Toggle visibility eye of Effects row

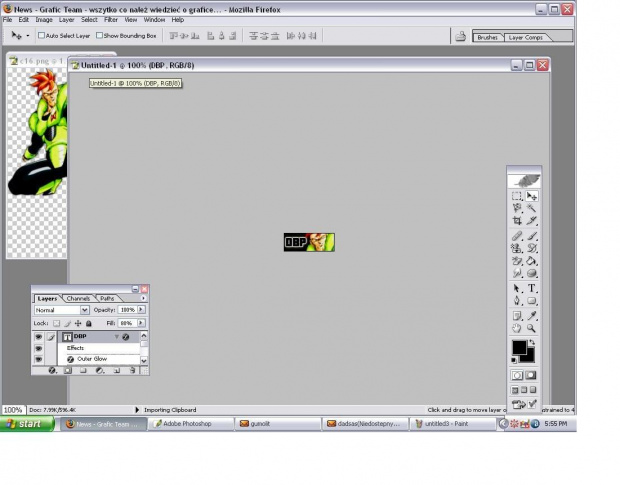pyautogui.click(x=38, y=348)
